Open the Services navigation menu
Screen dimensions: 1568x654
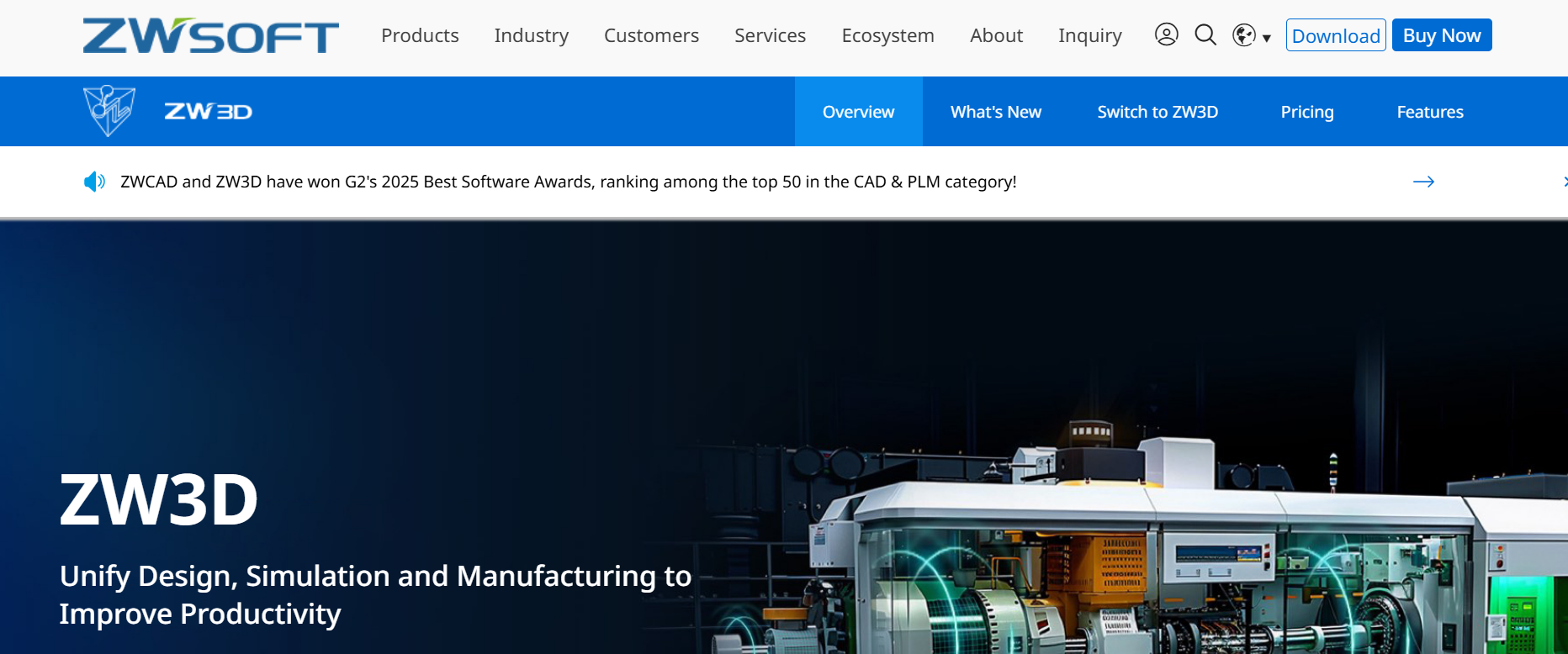[x=770, y=35]
